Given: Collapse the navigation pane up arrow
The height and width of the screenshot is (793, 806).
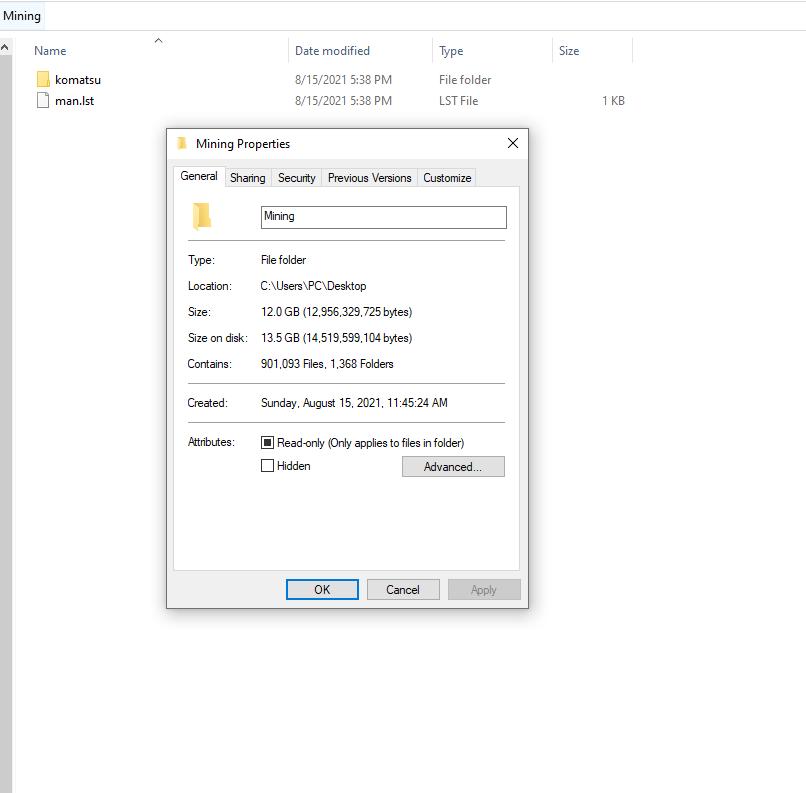Looking at the screenshot, I should pos(5,47).
